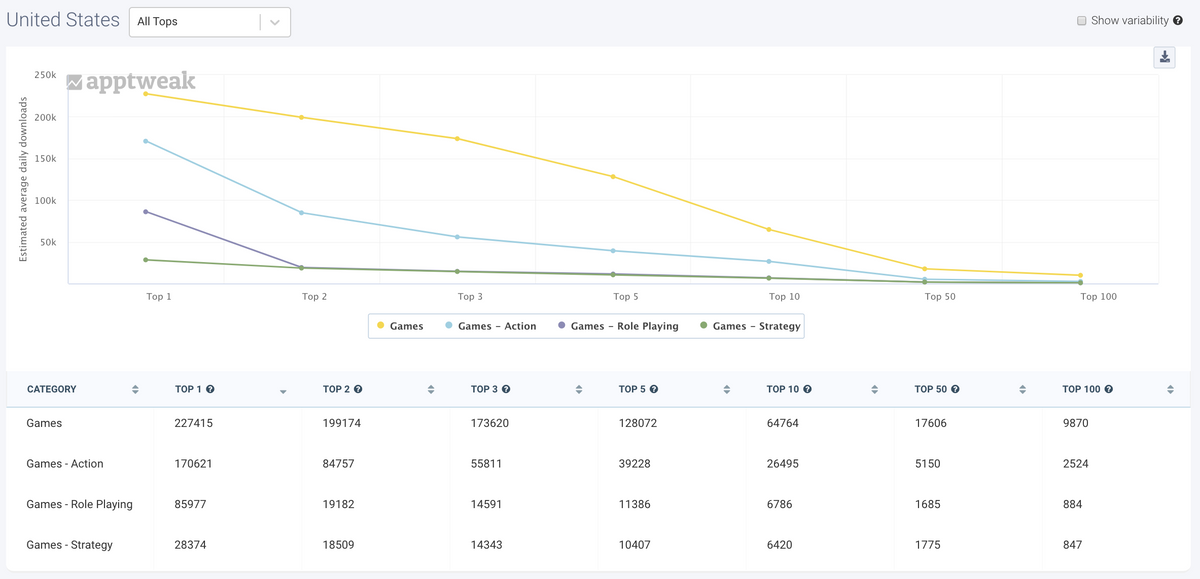Click the value 9870 in table

(1076, 423)
